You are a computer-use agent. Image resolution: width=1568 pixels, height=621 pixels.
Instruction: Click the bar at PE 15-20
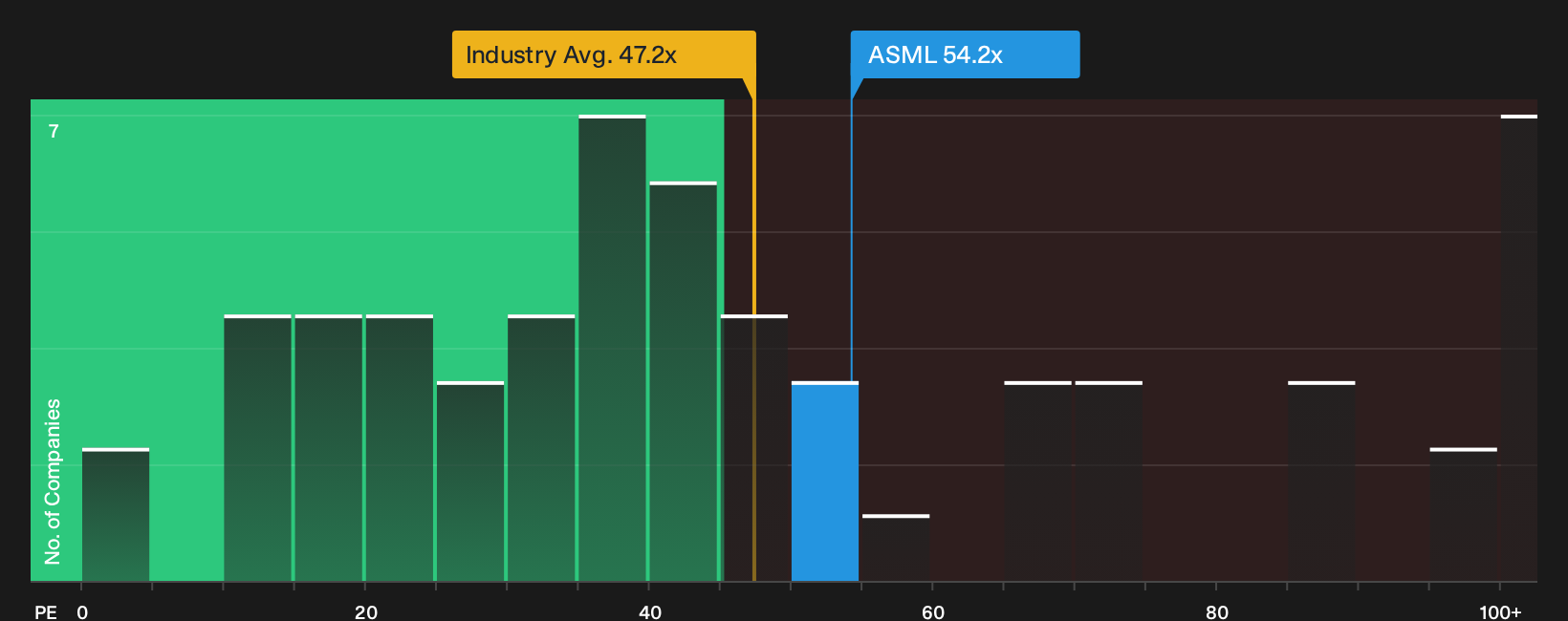coord(328,448)
